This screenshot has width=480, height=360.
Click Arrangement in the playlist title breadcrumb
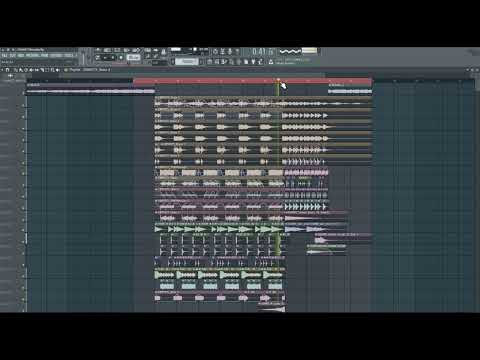[90, 70]
